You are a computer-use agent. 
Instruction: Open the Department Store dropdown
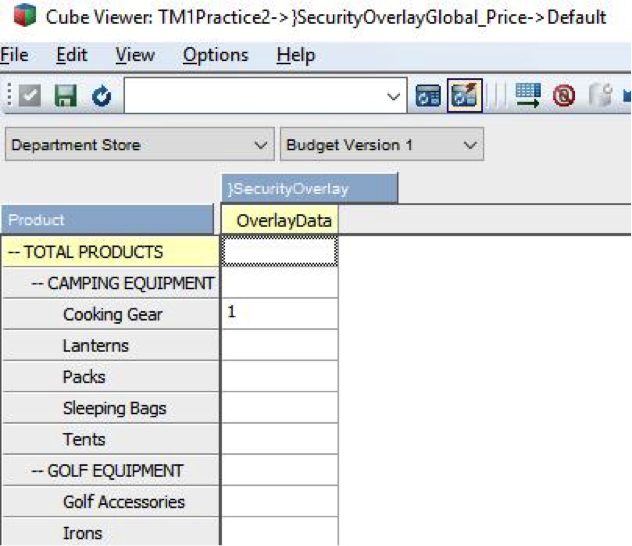coord(262,145)
